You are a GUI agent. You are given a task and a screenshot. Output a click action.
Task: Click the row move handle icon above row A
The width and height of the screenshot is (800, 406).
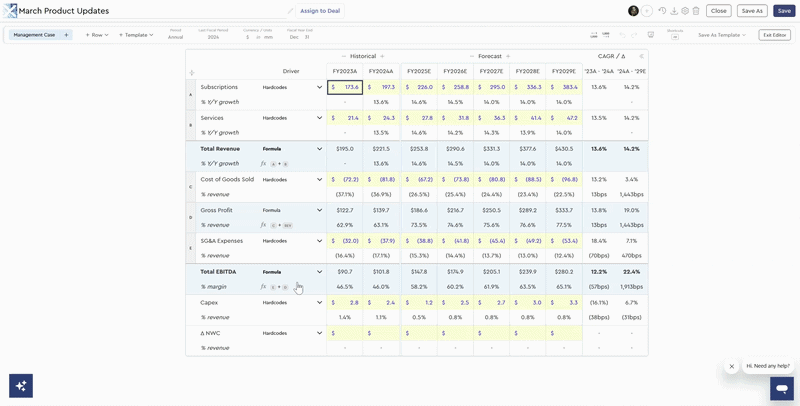pos(192,73)
